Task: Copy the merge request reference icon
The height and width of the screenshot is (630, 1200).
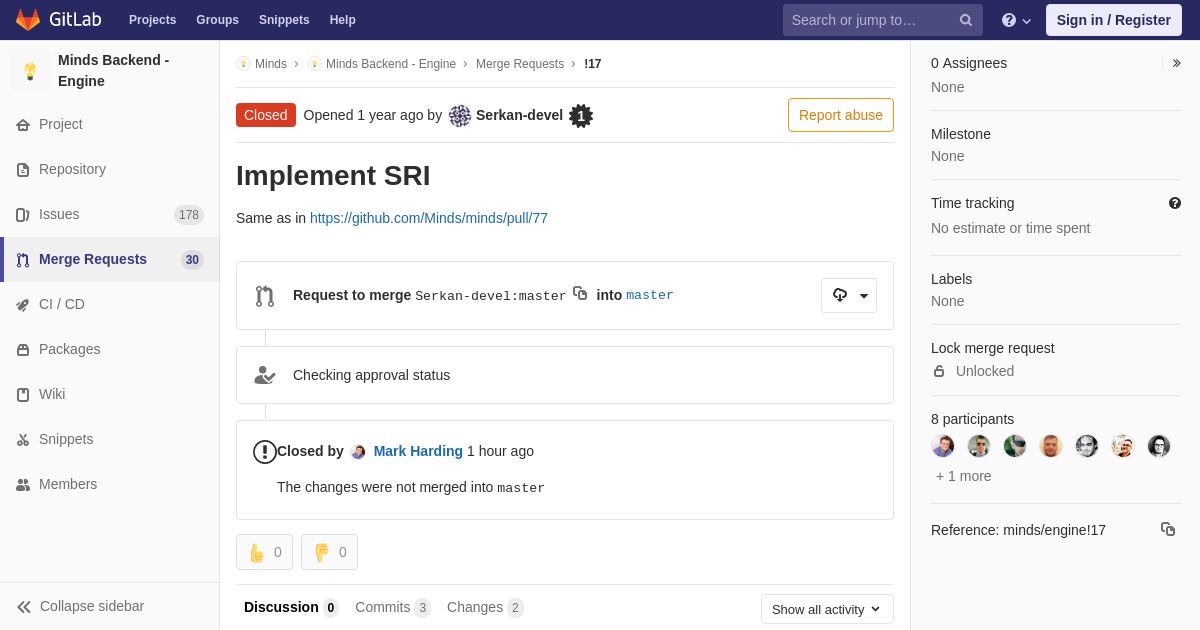Action: coord(1168,529)
